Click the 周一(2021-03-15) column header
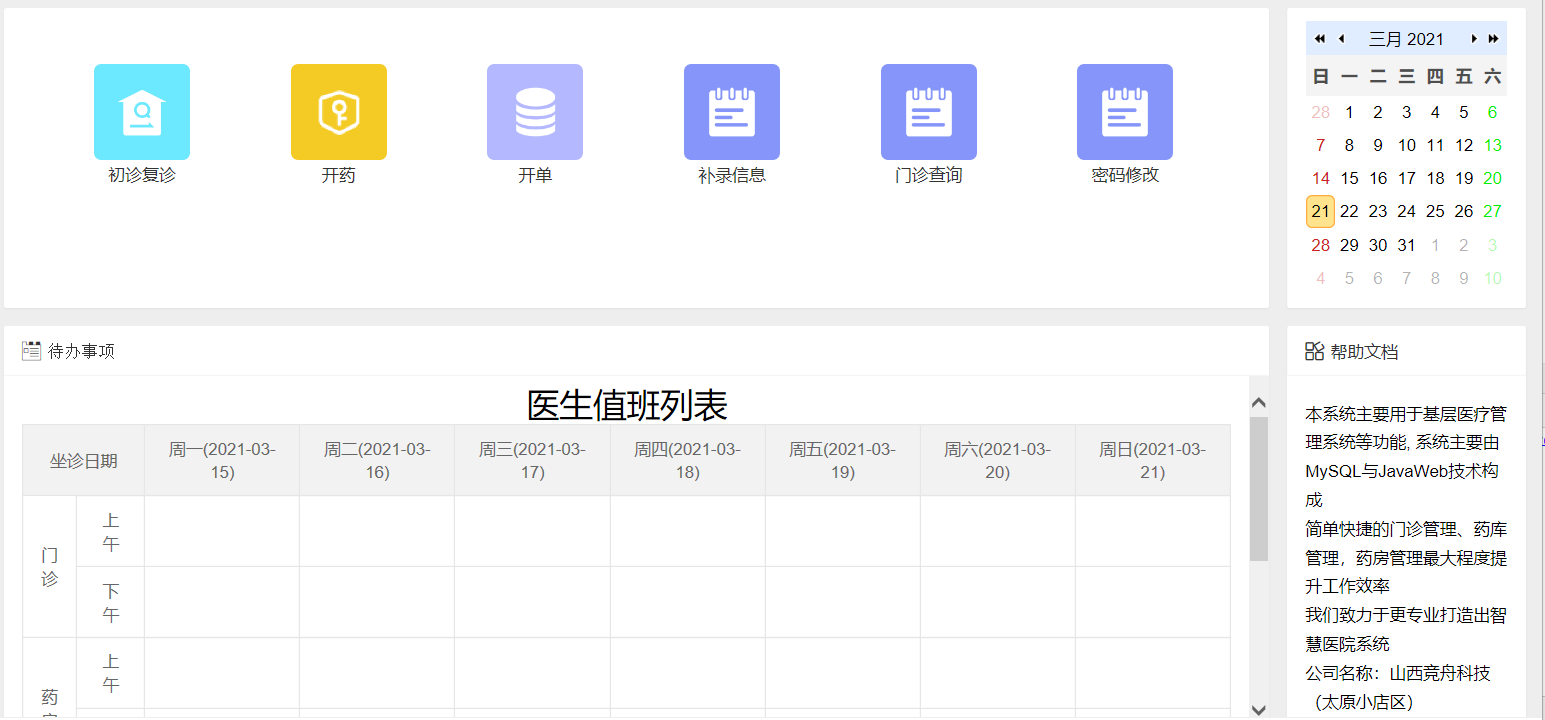Image resolution: width=1545 pixels, height=720 pixels. tap(222, 460)
